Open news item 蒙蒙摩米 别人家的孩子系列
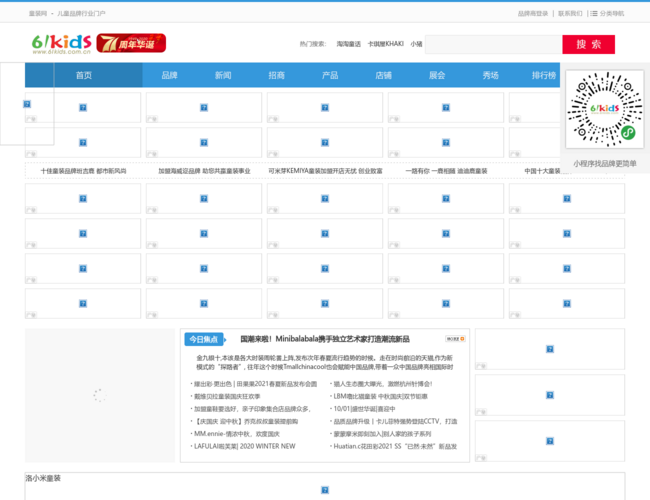This screenshot has height=500, width=650. point(382,434)
